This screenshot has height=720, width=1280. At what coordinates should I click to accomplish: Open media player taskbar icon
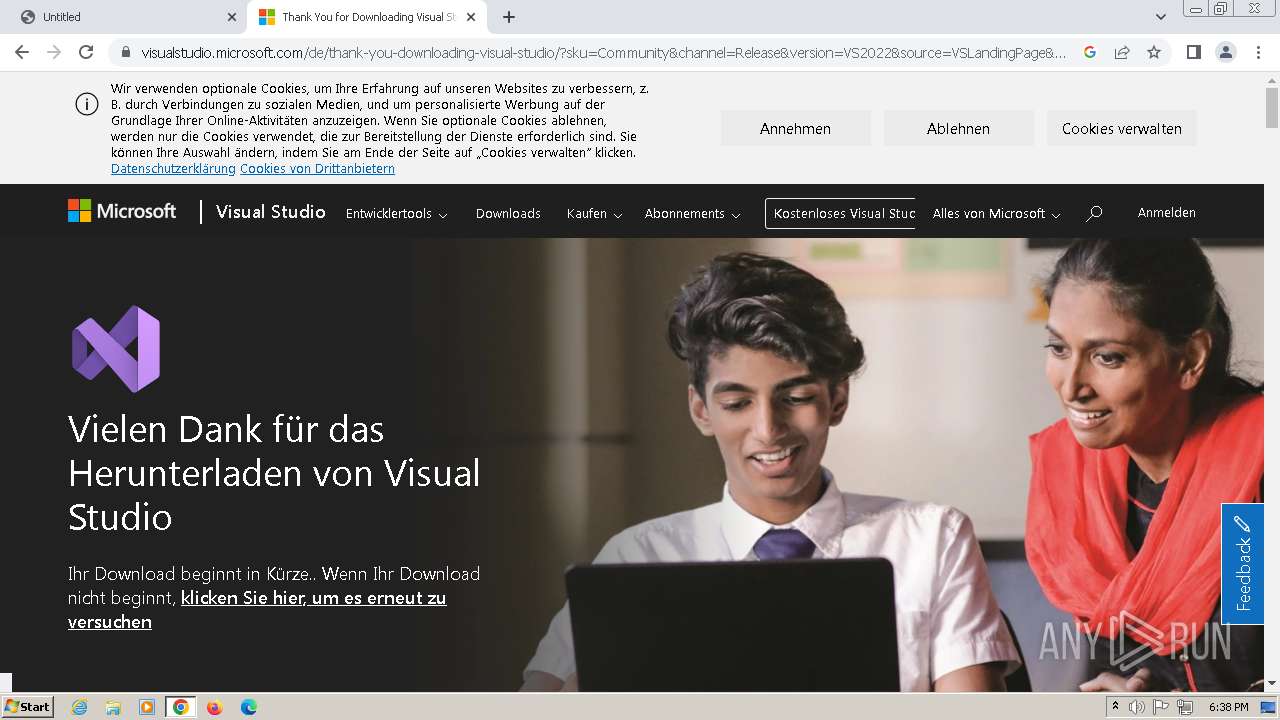point(147,707)
